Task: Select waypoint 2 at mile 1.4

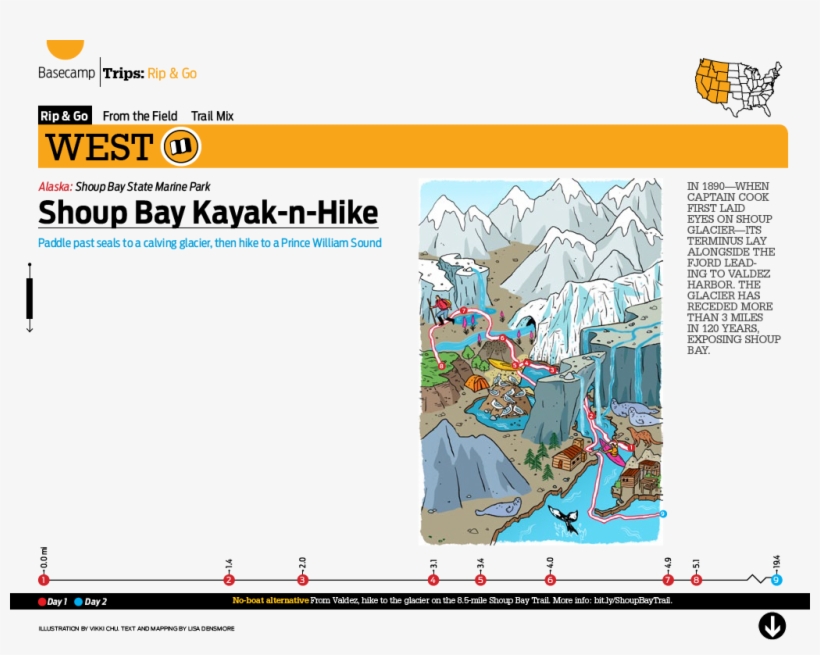Action: pyautogui.click(x=229, y=580)
